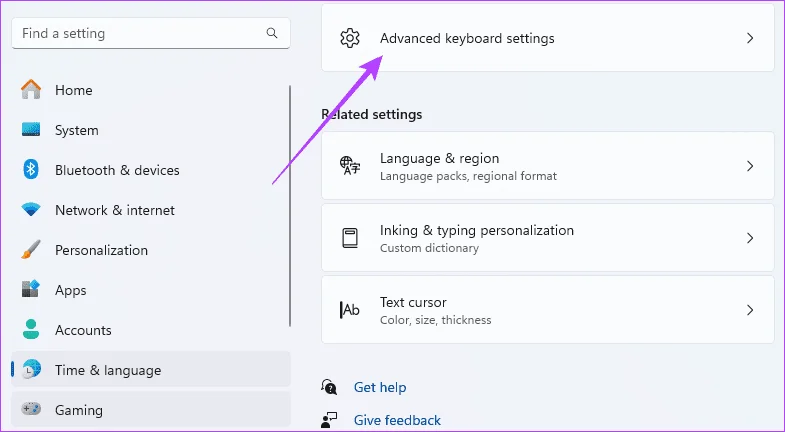
Task: Click the Network wifi icon
Action: point(31,209)
